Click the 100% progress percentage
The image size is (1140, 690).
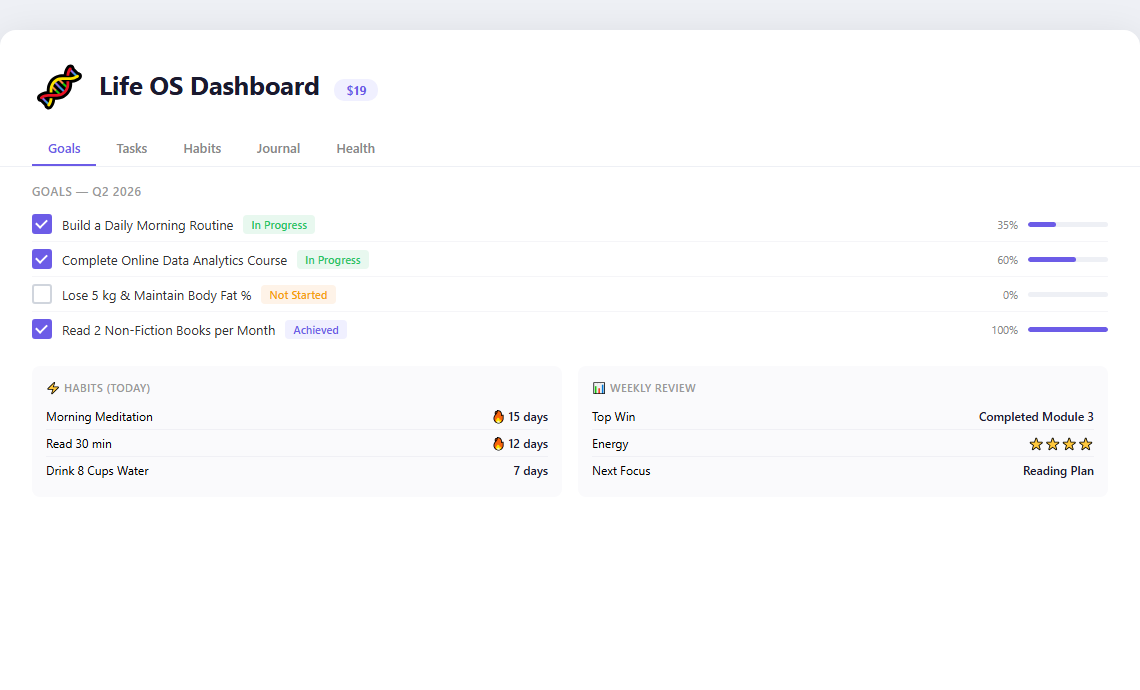coord(1005,330)
